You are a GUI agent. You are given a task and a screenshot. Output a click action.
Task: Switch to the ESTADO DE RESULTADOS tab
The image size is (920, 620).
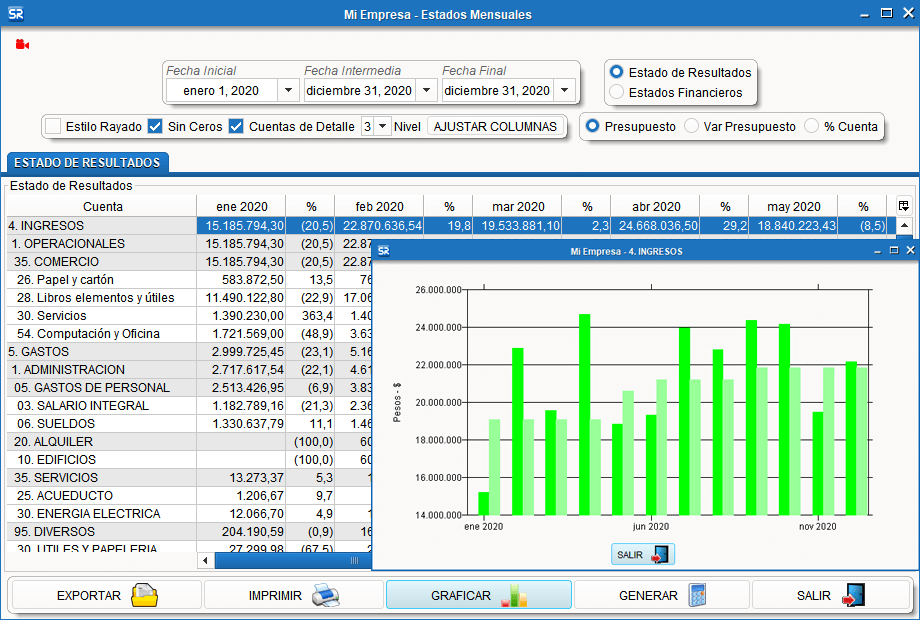[87, 162]
